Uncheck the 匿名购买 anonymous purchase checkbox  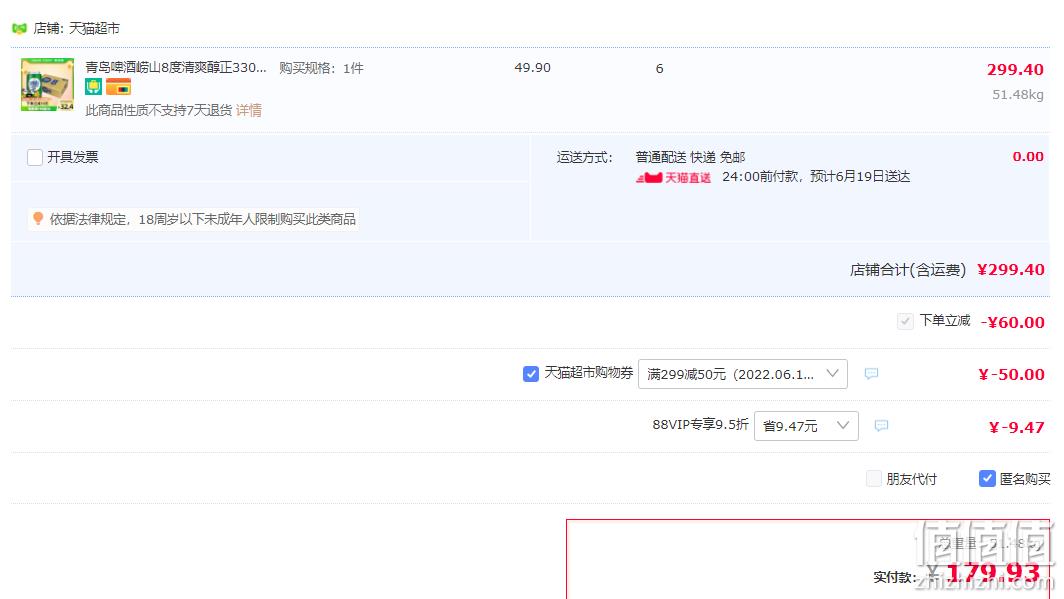click(x=987, y=479)
